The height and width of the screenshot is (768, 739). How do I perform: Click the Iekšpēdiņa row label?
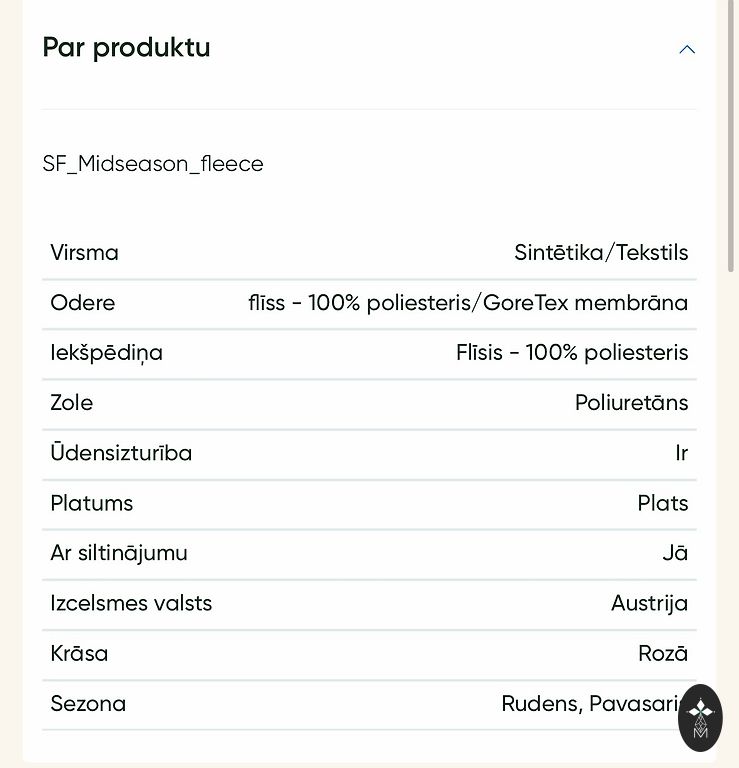[x=107, y=353]
